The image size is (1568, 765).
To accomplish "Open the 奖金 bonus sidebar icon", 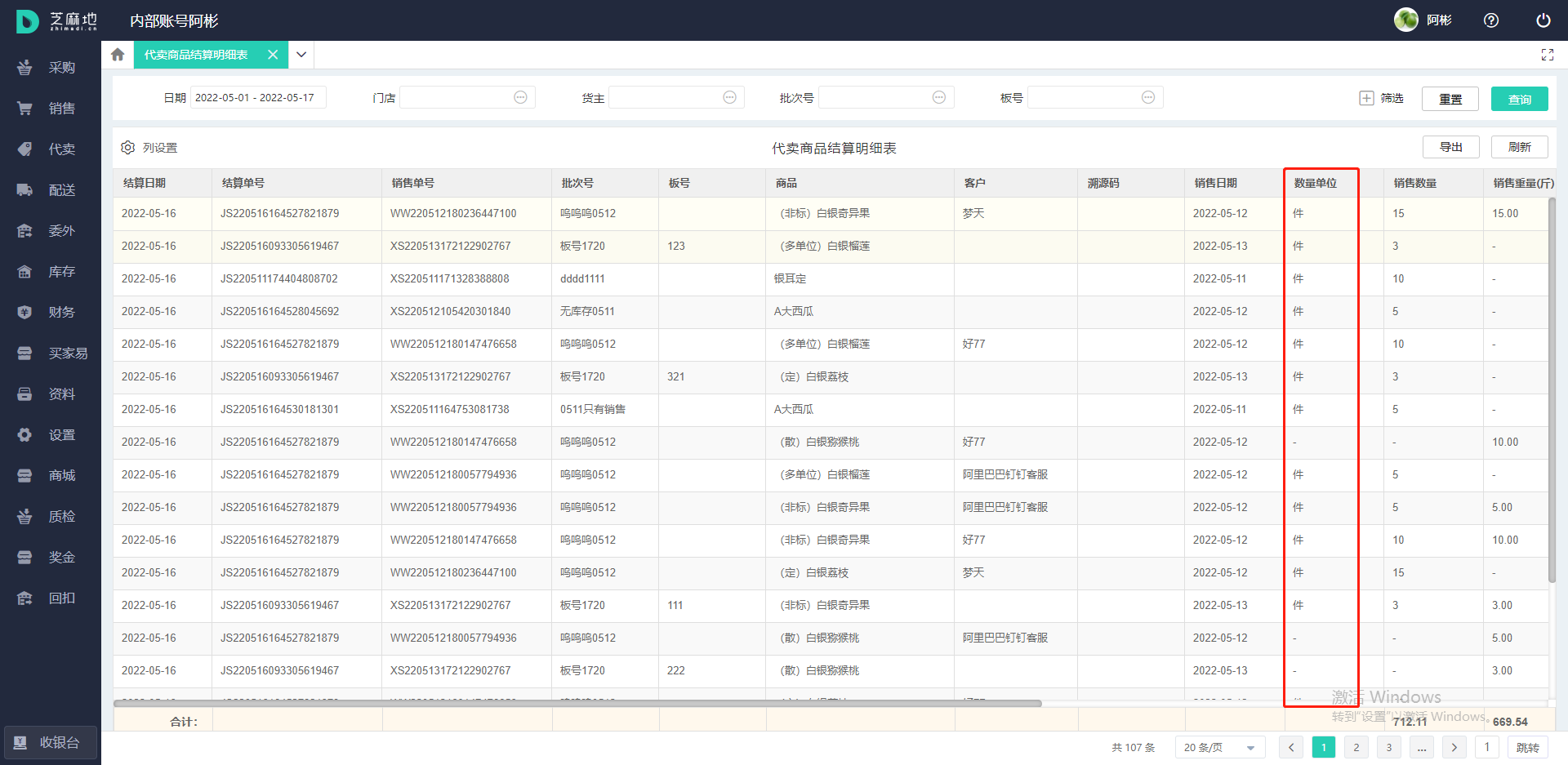I will pos(24,557).
